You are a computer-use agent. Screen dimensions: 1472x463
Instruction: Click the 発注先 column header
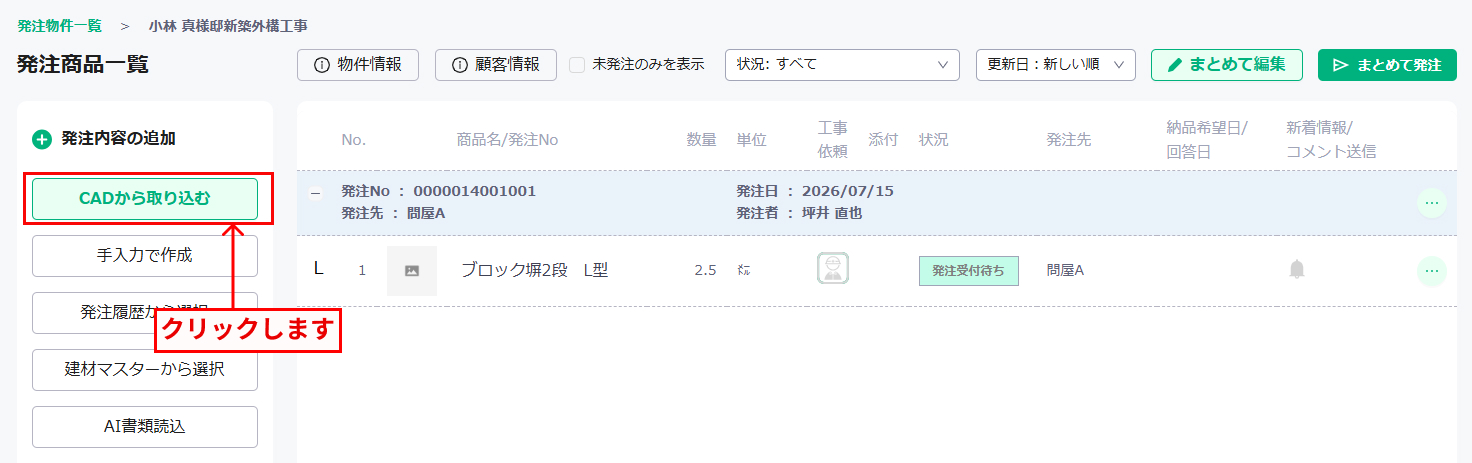tap(1069, 140)
